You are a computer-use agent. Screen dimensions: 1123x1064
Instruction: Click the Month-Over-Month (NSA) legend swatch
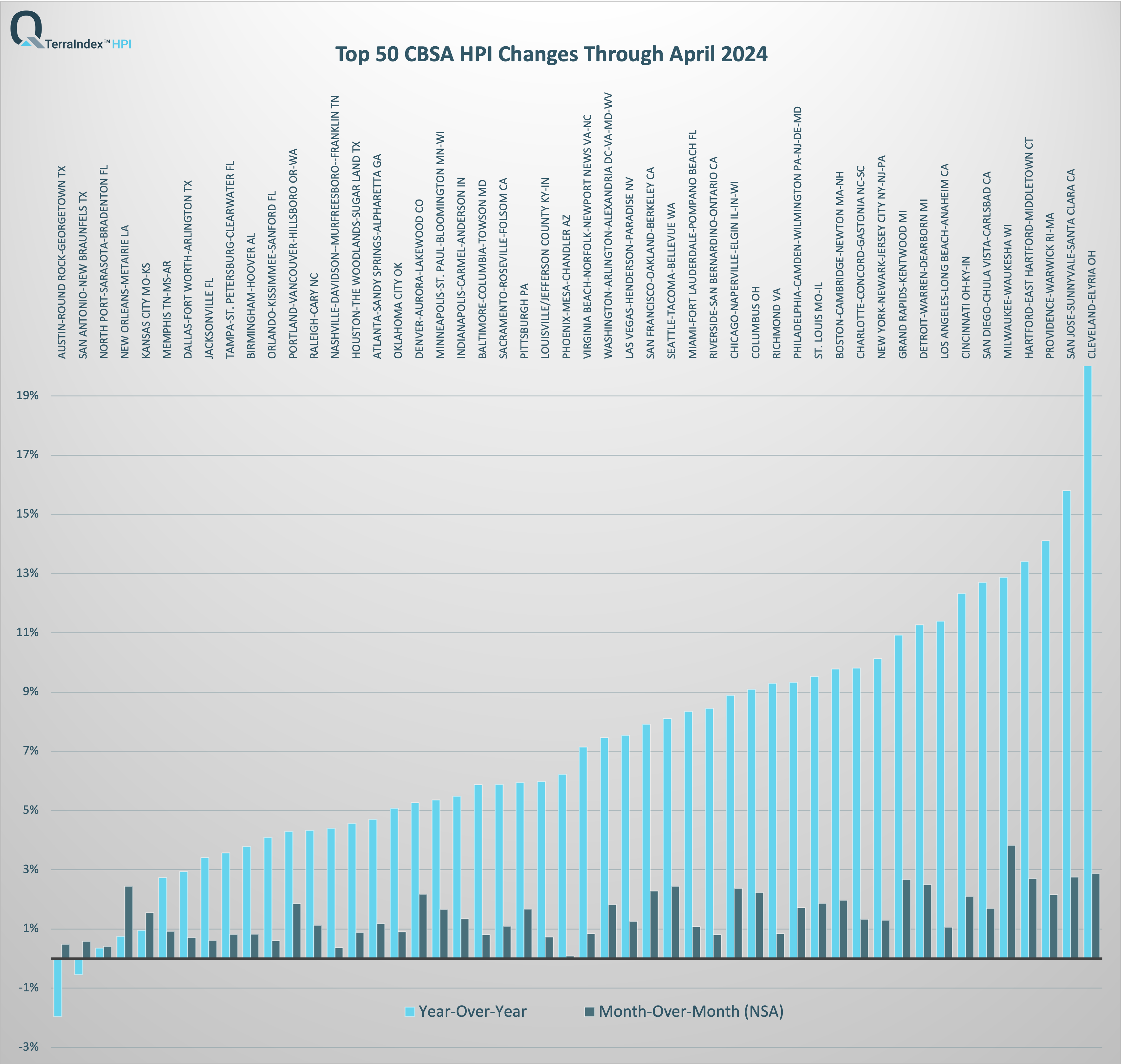pos(590,1012)
